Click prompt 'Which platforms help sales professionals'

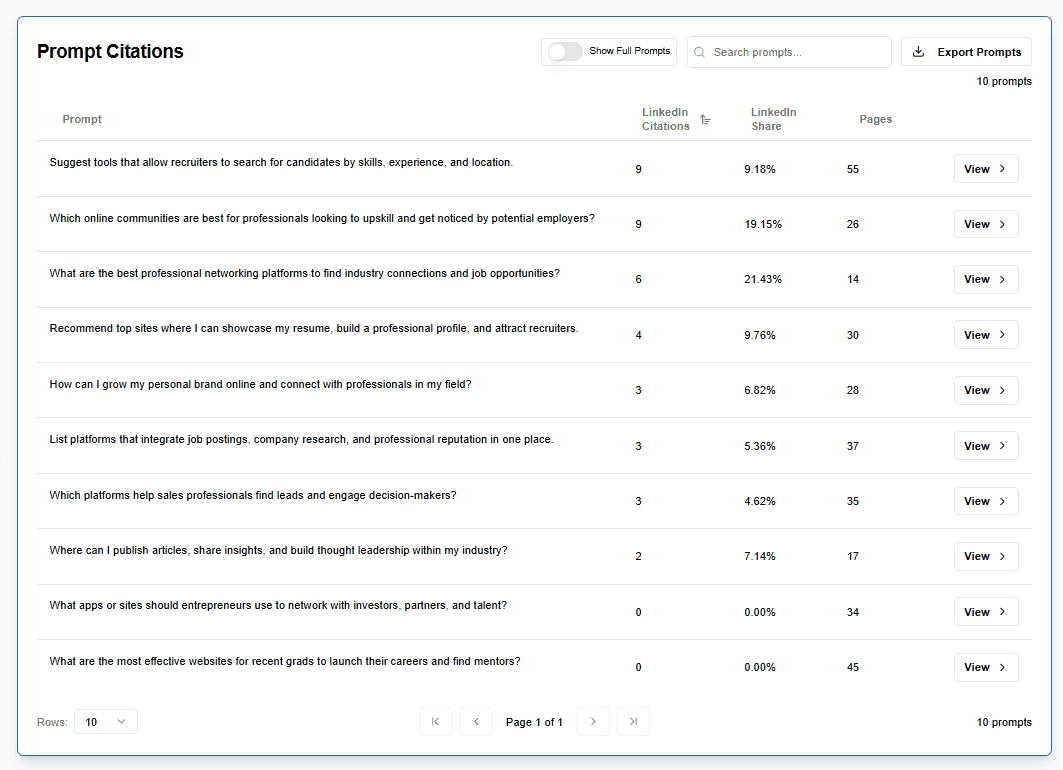point(253,495)
